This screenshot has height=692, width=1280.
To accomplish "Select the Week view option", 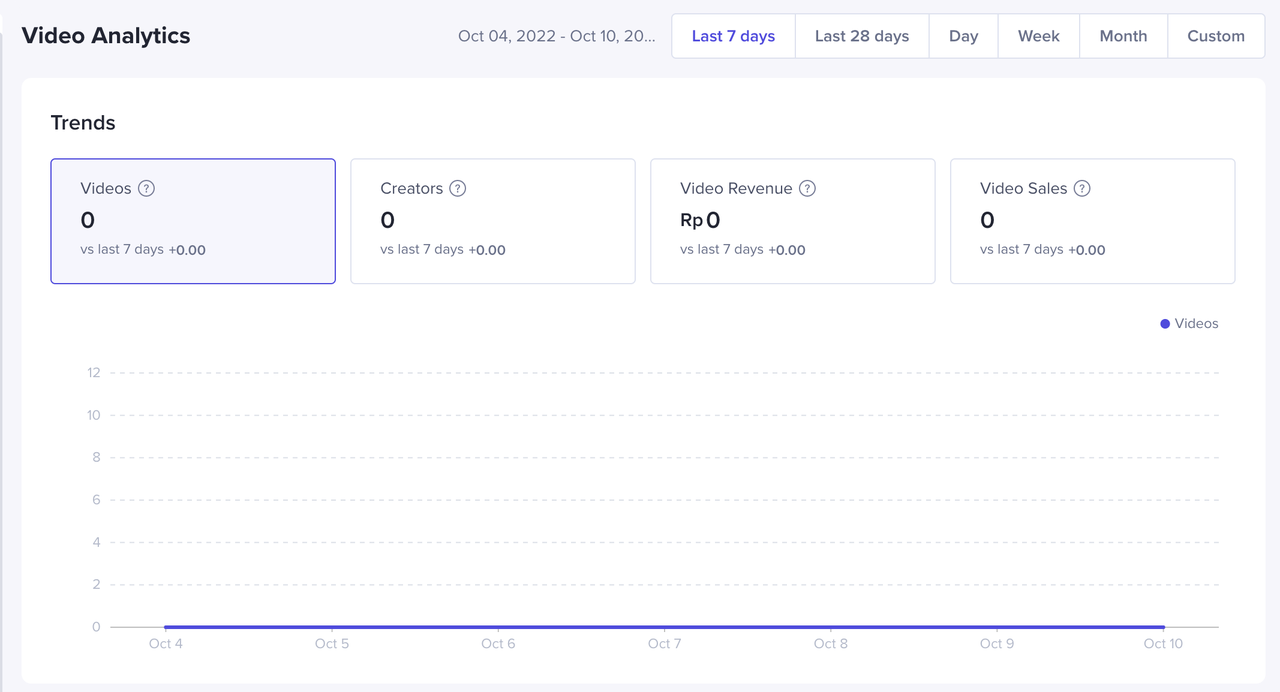I will point(1038,36).
